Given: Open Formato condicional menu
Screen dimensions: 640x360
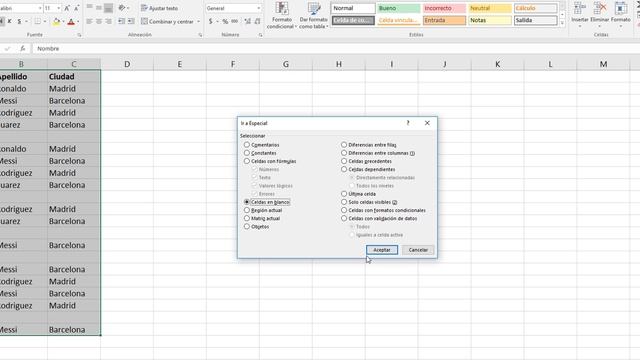Looking at the screenshot, I should (282, 16).
